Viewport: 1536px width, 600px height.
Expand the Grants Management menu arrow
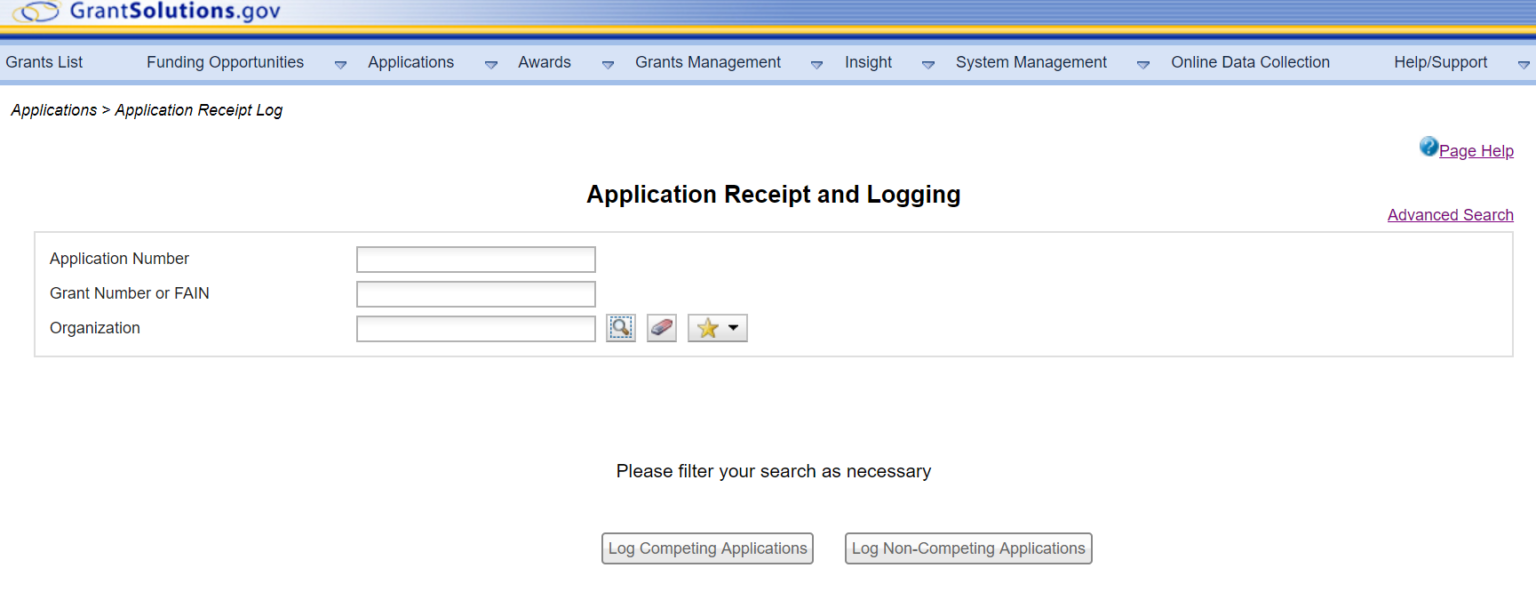pos(817,63)
